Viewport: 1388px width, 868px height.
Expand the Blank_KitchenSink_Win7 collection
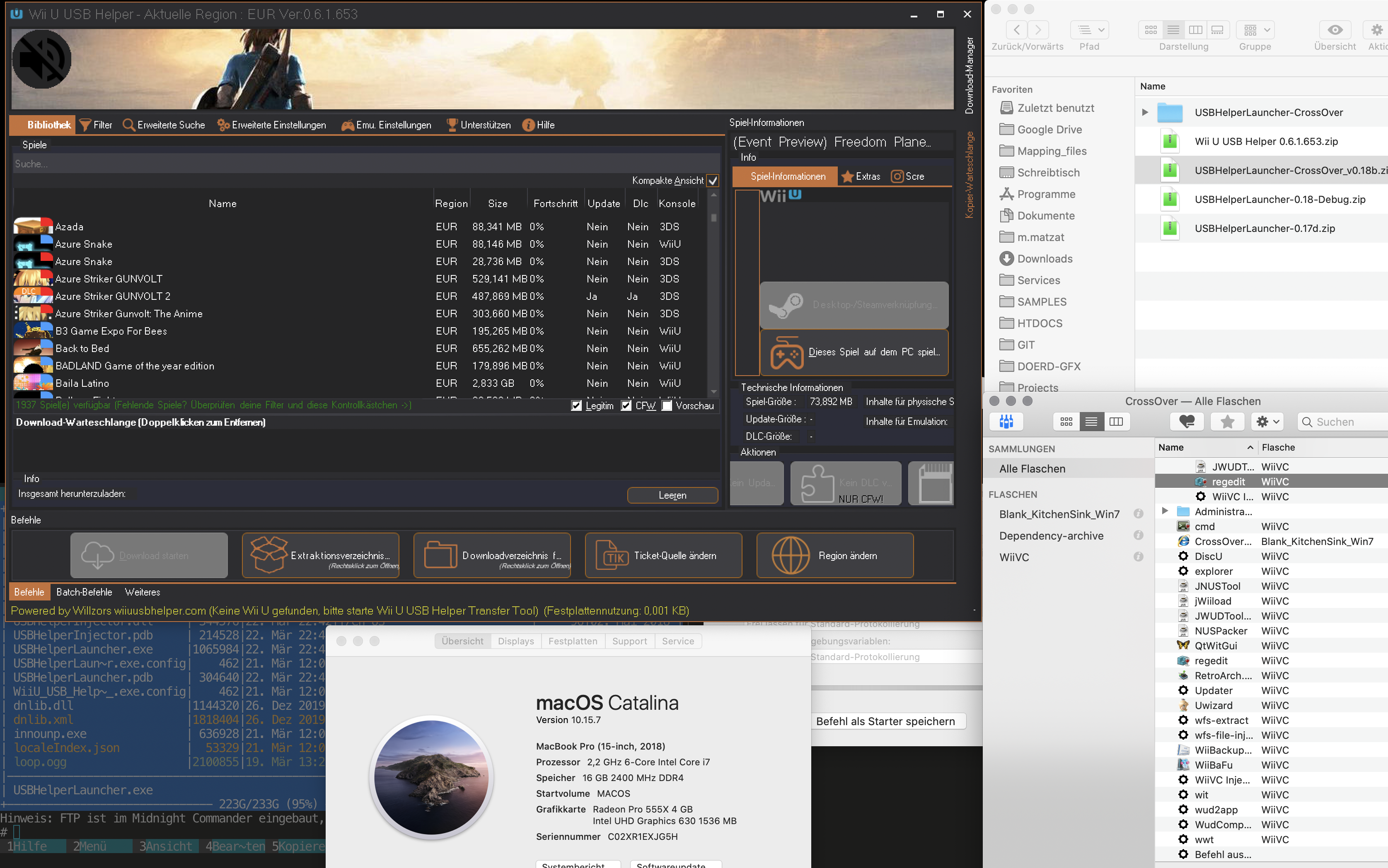pyautogui.click(x=1059, y=514)
